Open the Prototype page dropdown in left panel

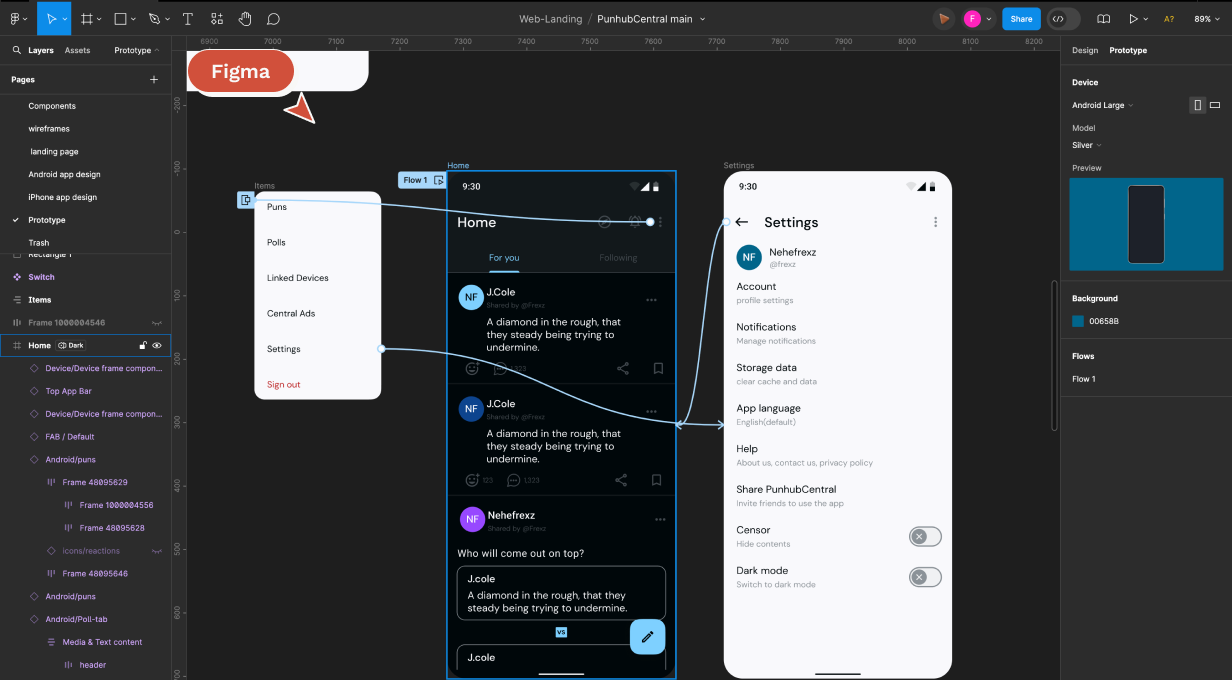[x=136, y=50]
